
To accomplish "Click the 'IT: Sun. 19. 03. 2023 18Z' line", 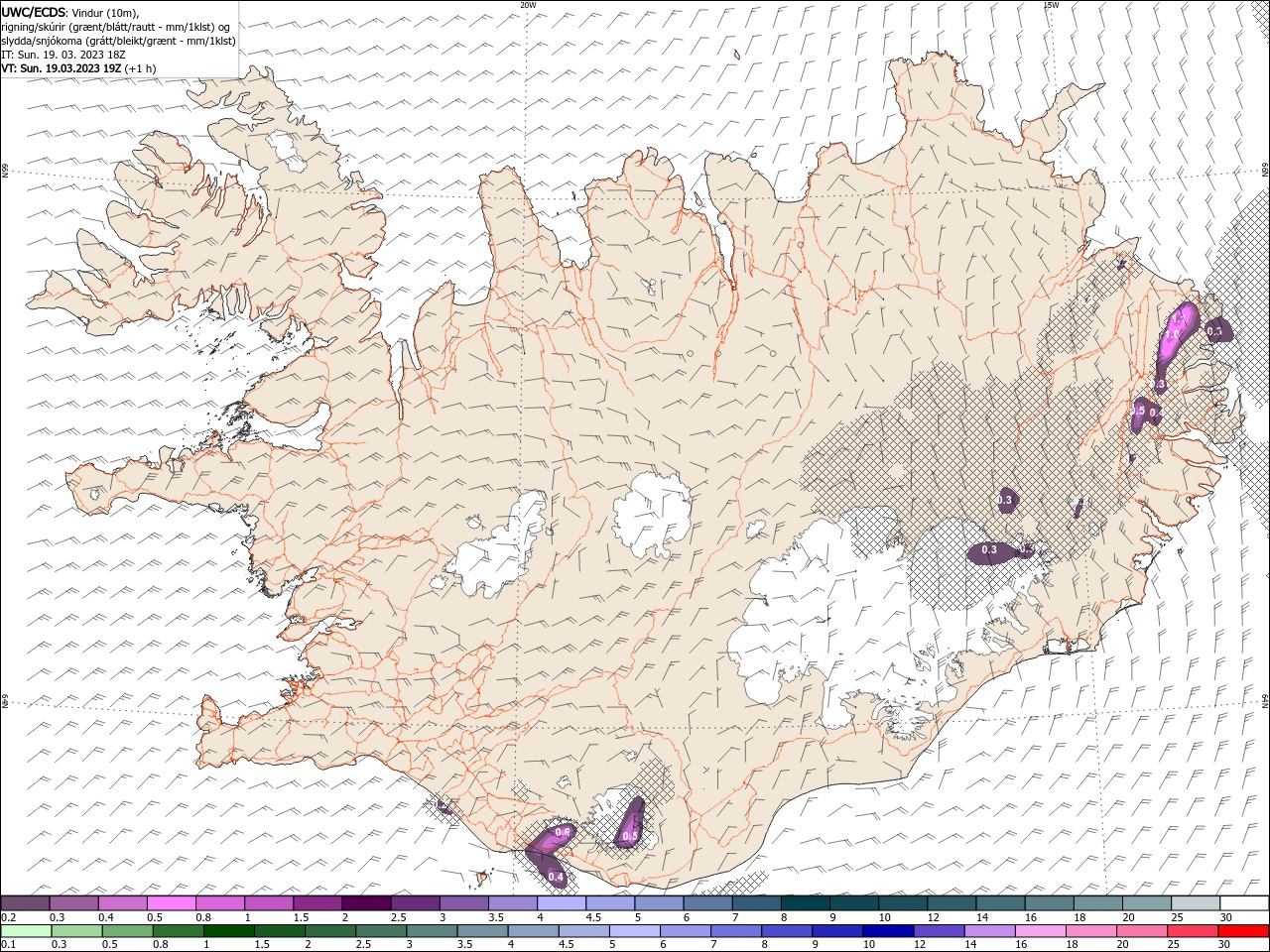I will 63,55.
